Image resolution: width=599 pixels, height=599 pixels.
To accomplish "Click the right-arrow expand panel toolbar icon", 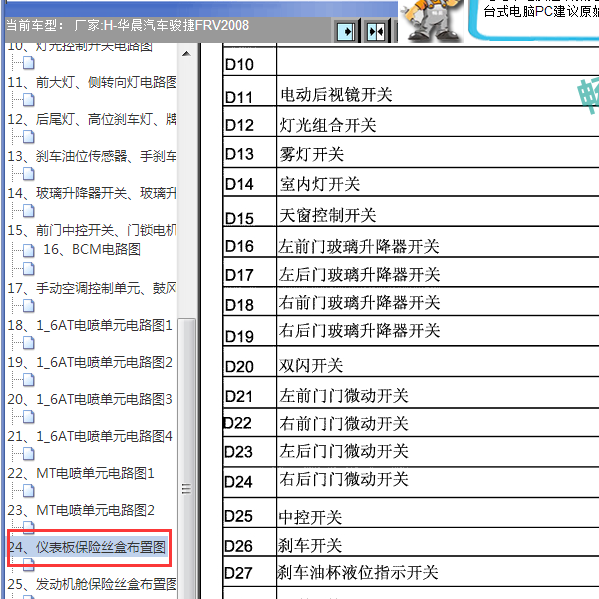I will pyautogui.click(x=346, y=31).
